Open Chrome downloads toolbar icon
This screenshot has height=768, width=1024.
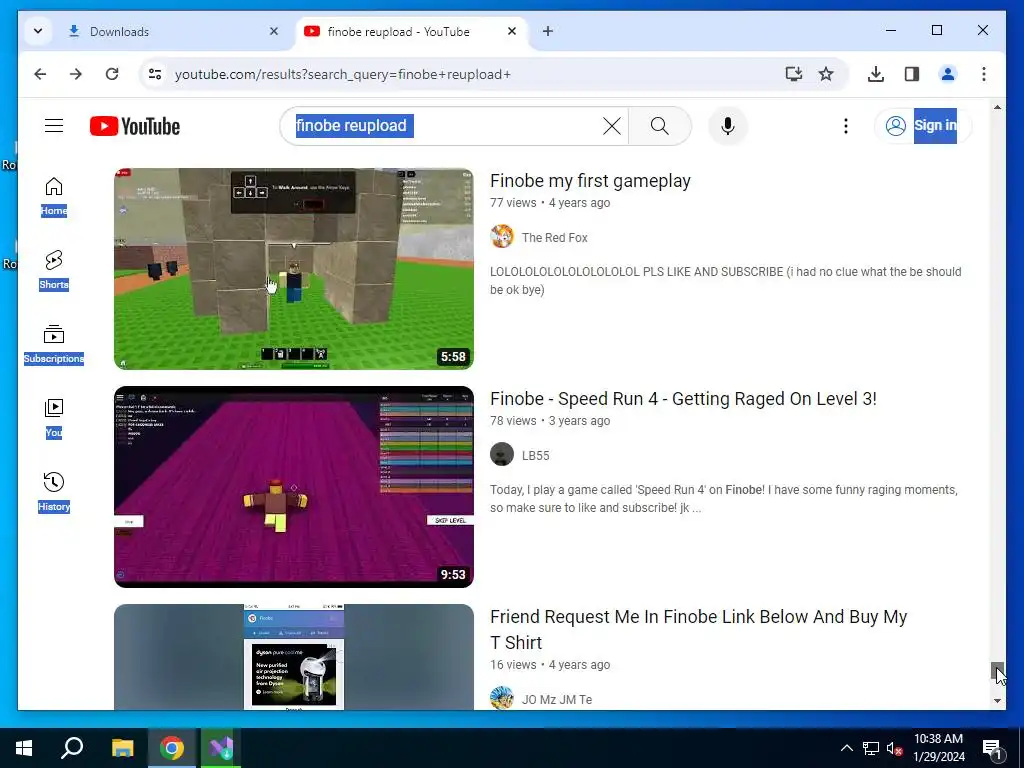876,74
